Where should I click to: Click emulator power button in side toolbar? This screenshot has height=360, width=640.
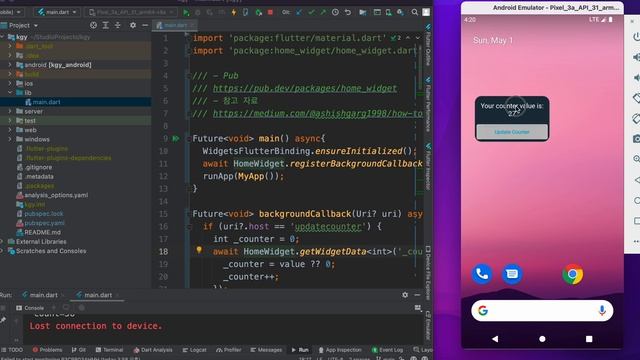[x=636, y=37]
